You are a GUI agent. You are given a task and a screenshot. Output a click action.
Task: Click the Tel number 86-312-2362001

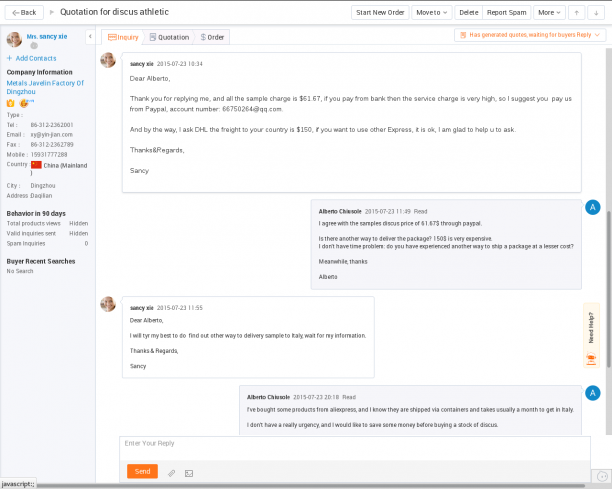(52, 125)
